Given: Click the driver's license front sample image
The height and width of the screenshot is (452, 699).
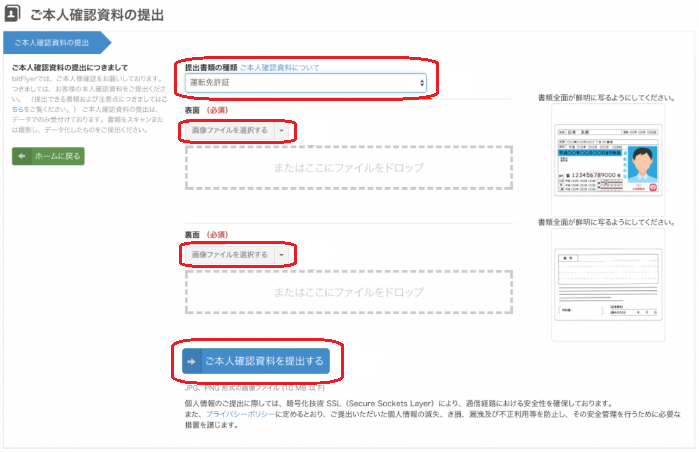Looking at the screenshot, I should (608, 160).
